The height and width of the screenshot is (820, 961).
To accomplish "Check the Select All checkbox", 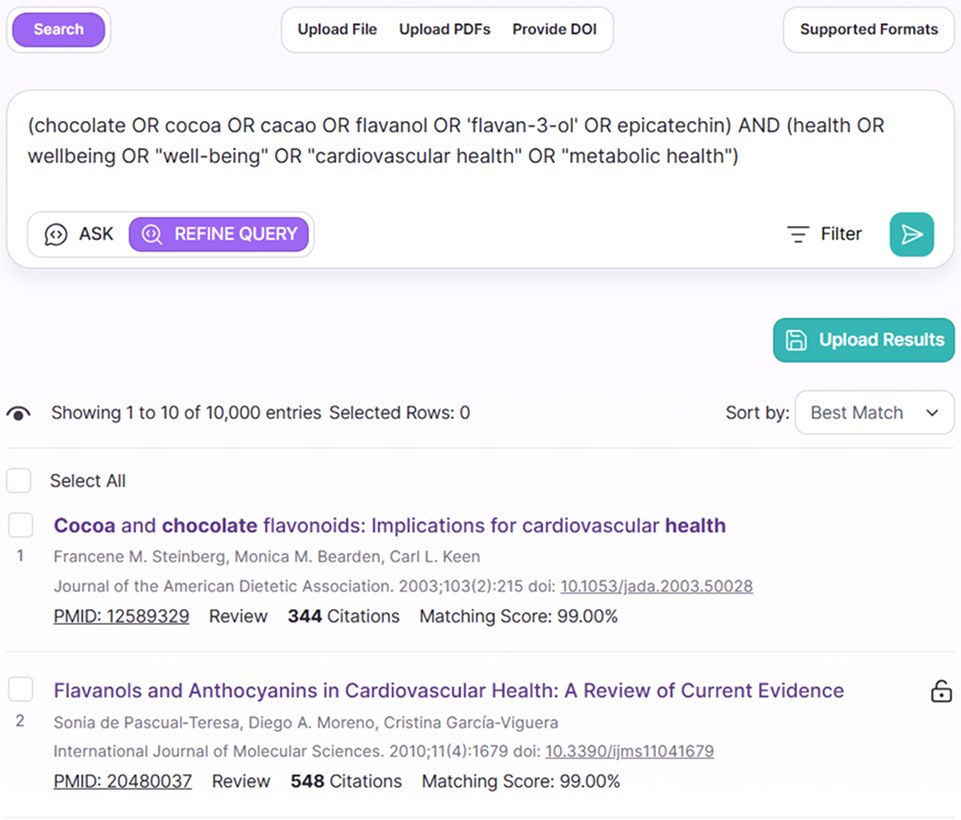I will pos(19,481).
